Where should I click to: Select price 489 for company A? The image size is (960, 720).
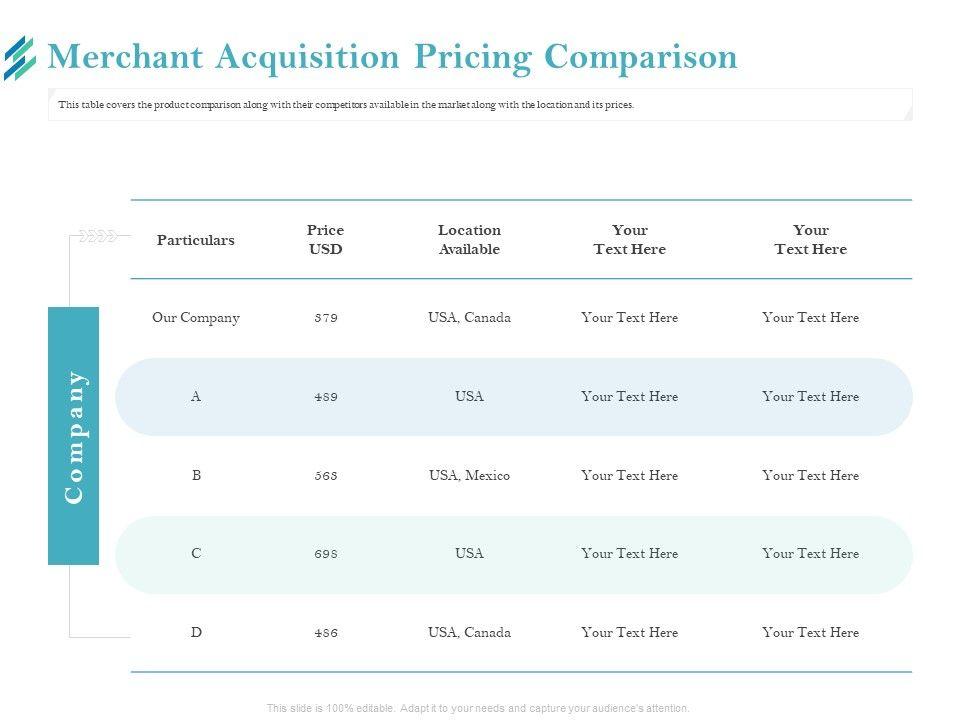coord(326,397)
